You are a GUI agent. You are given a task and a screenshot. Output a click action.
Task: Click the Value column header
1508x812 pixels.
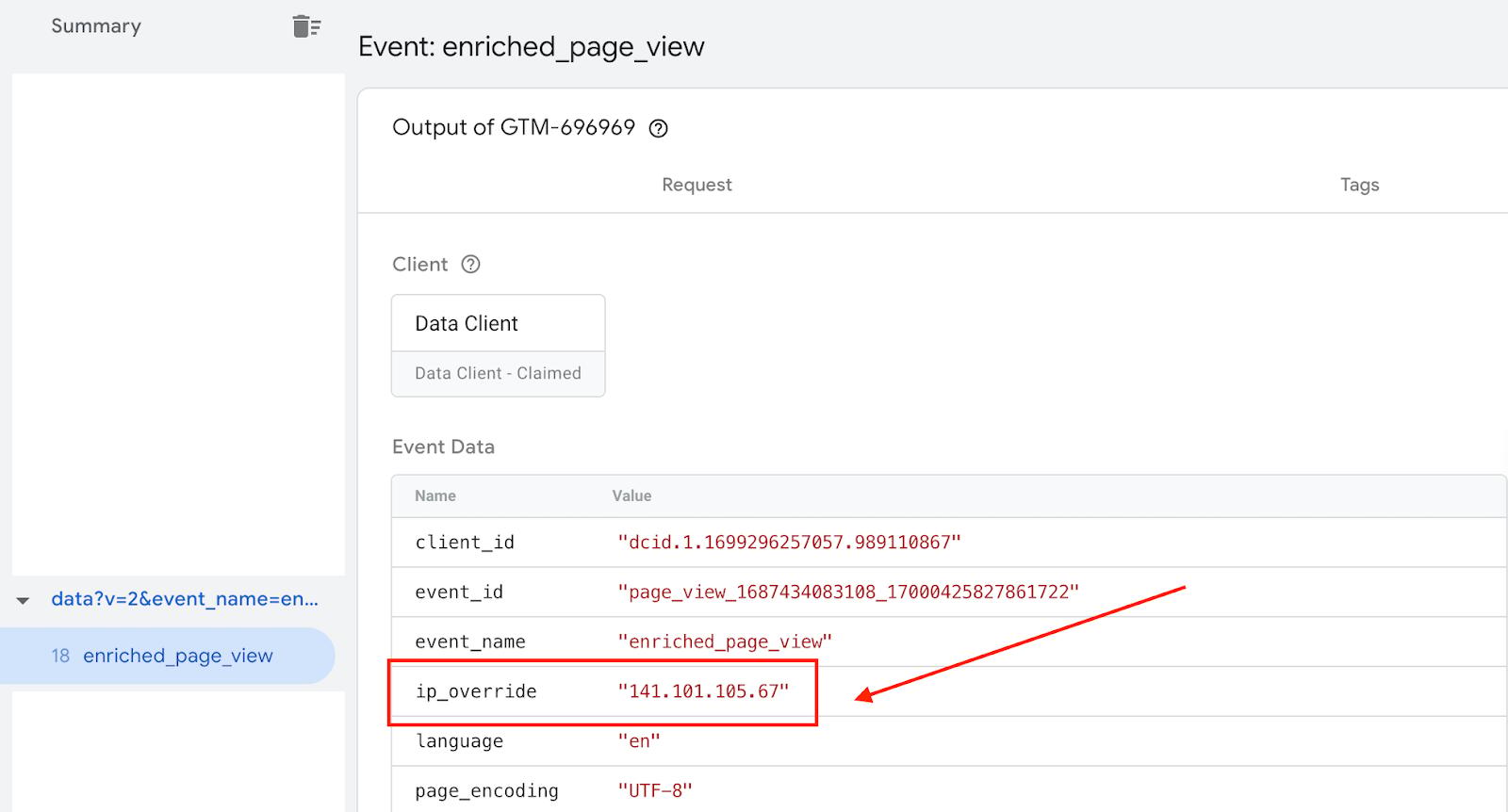point(631,495)
